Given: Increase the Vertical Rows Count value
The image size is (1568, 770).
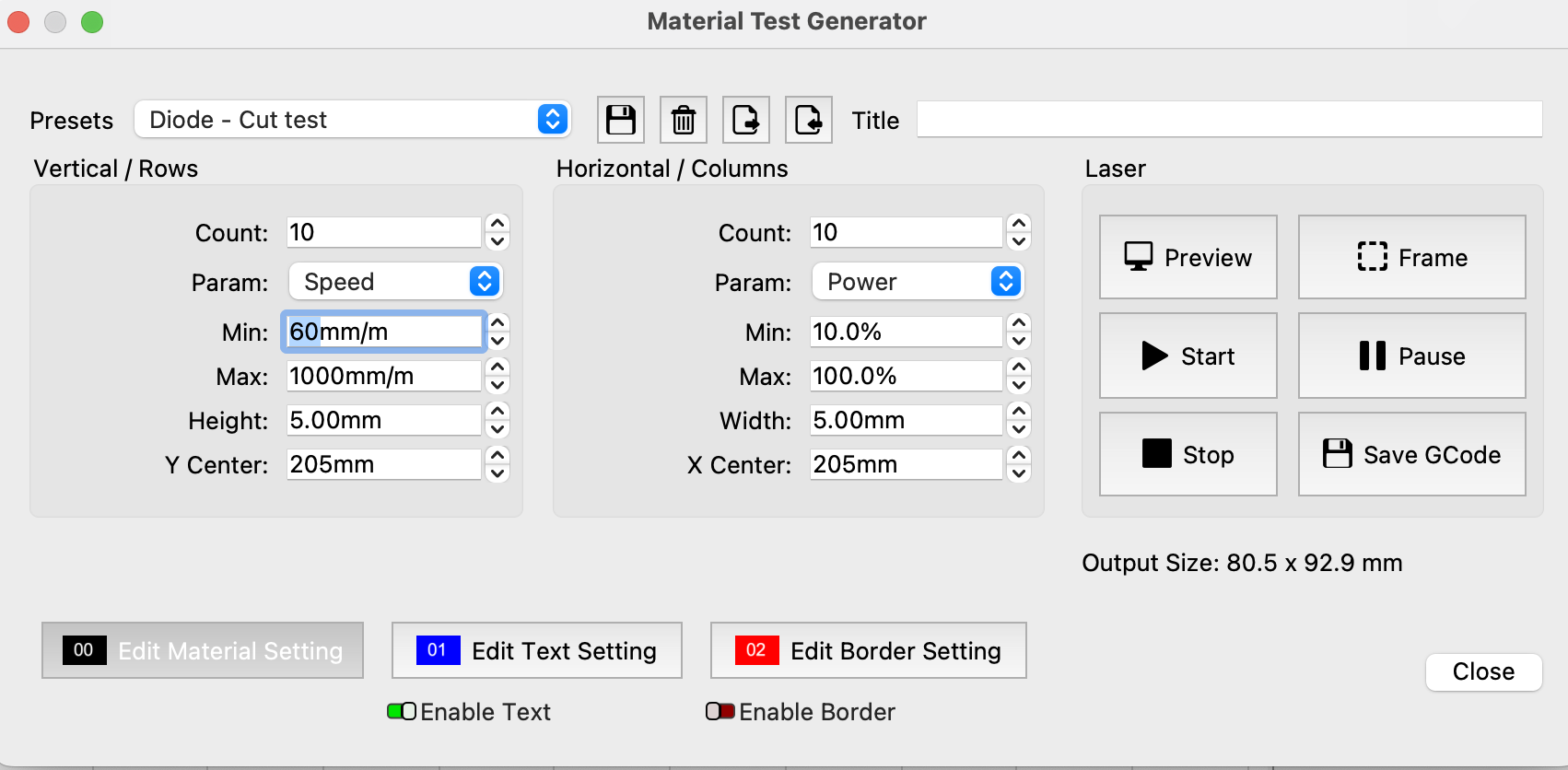Looking at the screenshot, I should click(x=497, y=223).
